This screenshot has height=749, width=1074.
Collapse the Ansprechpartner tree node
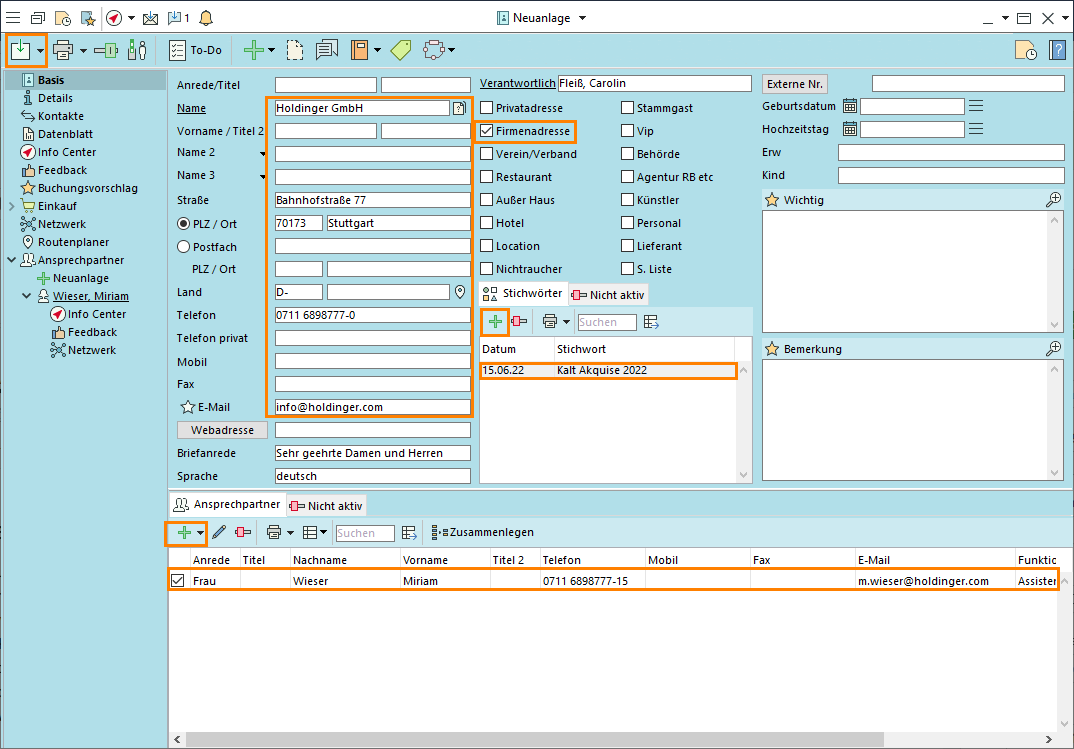[x=11, y=260]
